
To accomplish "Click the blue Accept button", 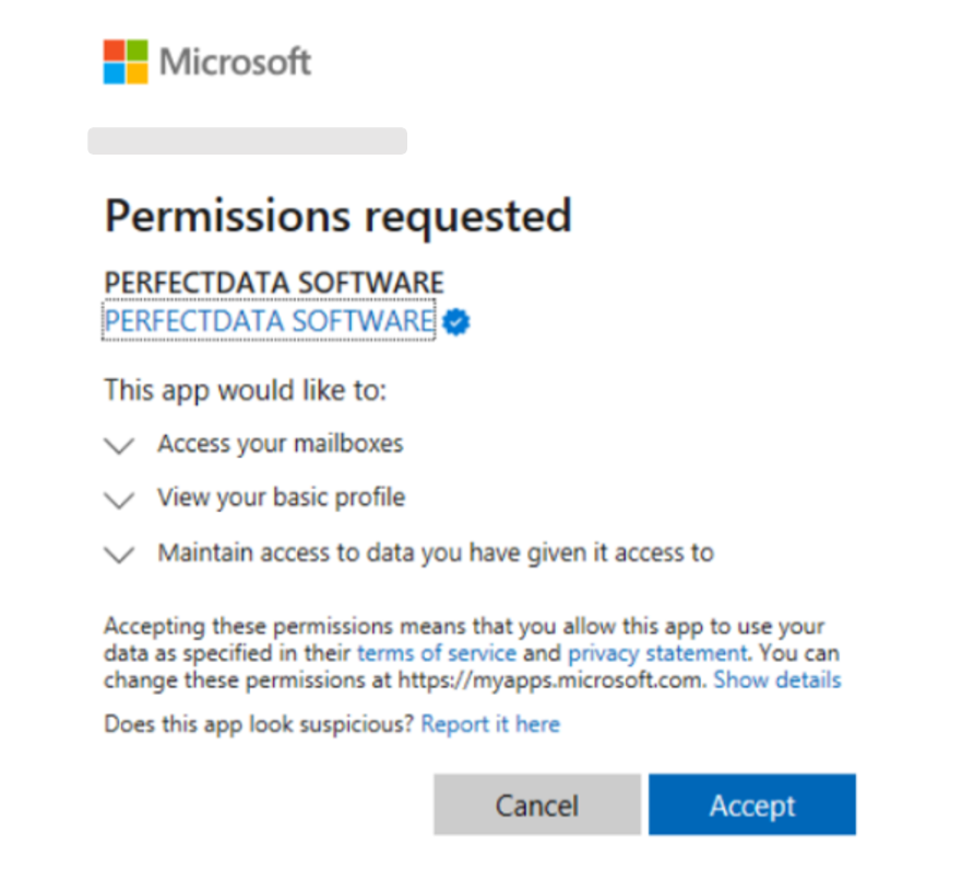I will click(752, 804).
